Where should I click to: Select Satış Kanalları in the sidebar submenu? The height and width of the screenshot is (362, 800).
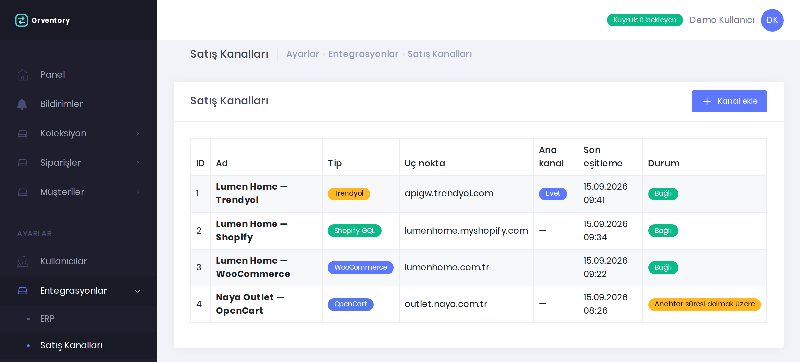[x=71, y=345]
